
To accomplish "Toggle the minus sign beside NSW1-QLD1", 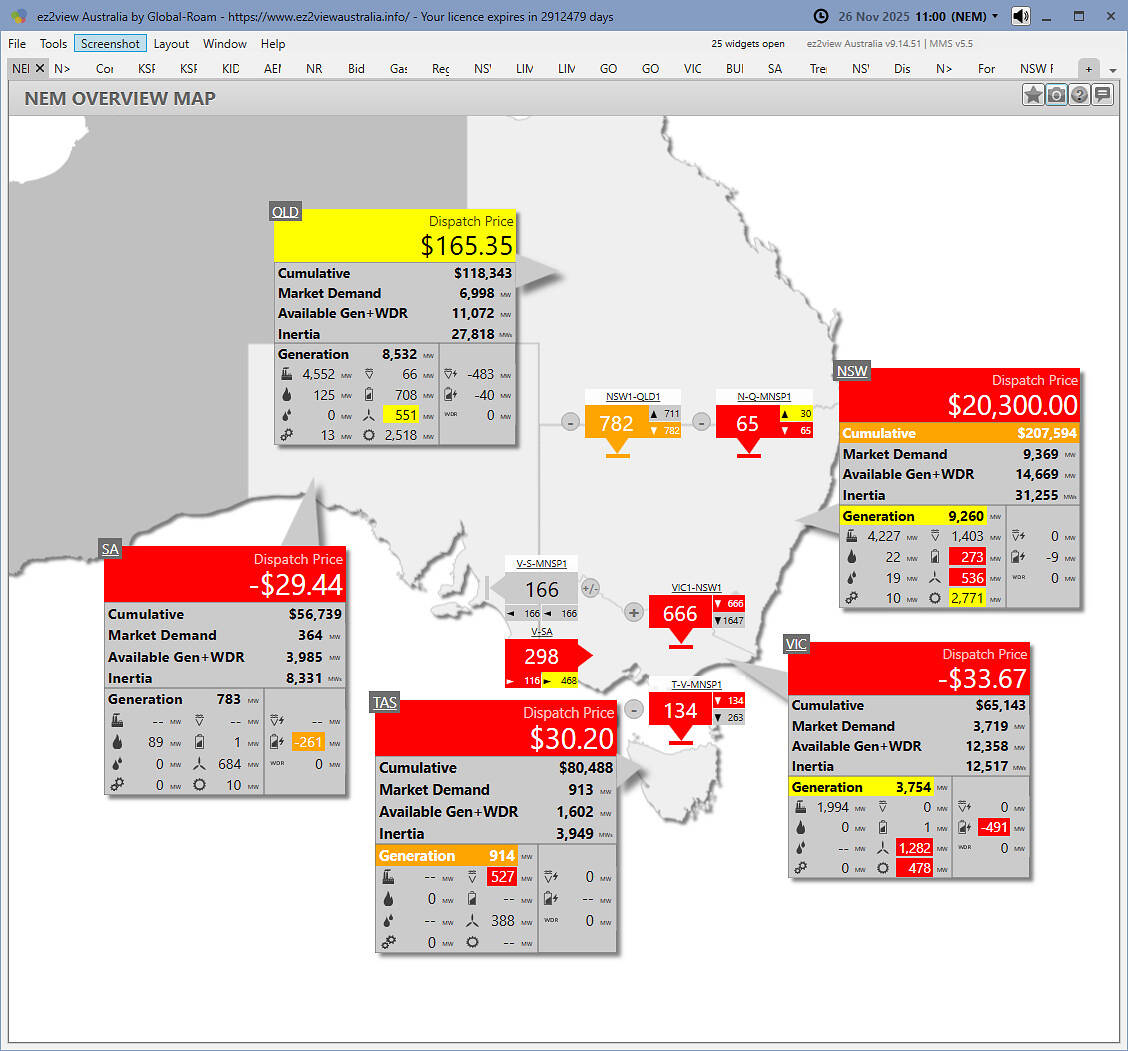I will pyautogui.click(x=570, y=422).
